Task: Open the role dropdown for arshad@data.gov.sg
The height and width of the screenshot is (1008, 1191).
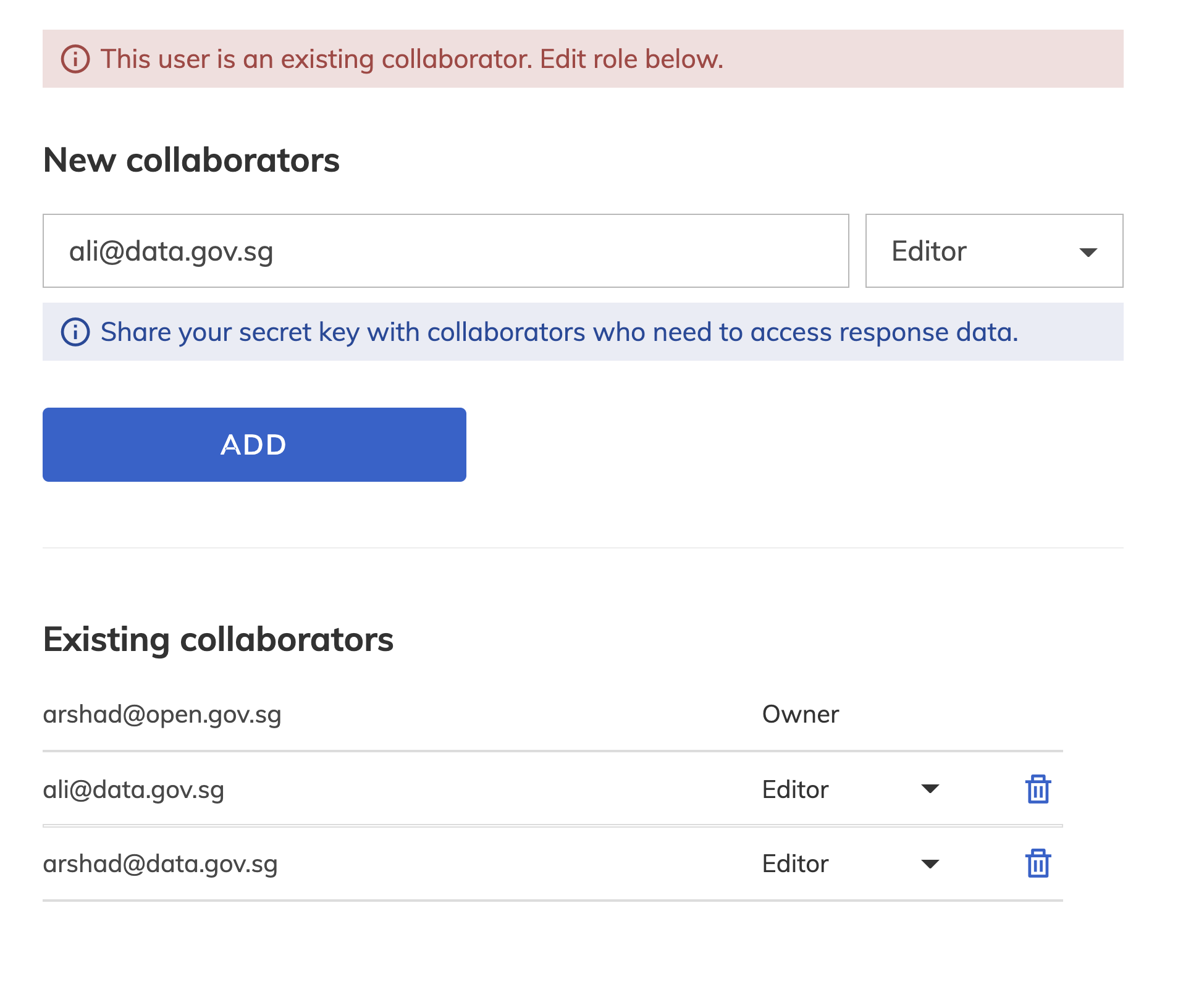Action: [x=852, y=864]
